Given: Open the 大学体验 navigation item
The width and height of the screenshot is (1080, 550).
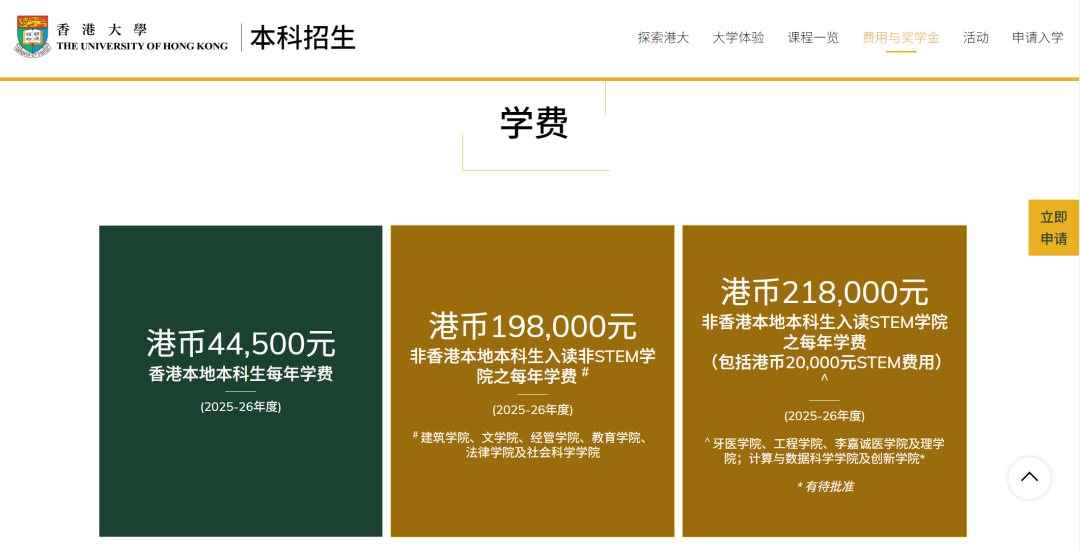Looking at the screenshot, I should click(738, 38).
